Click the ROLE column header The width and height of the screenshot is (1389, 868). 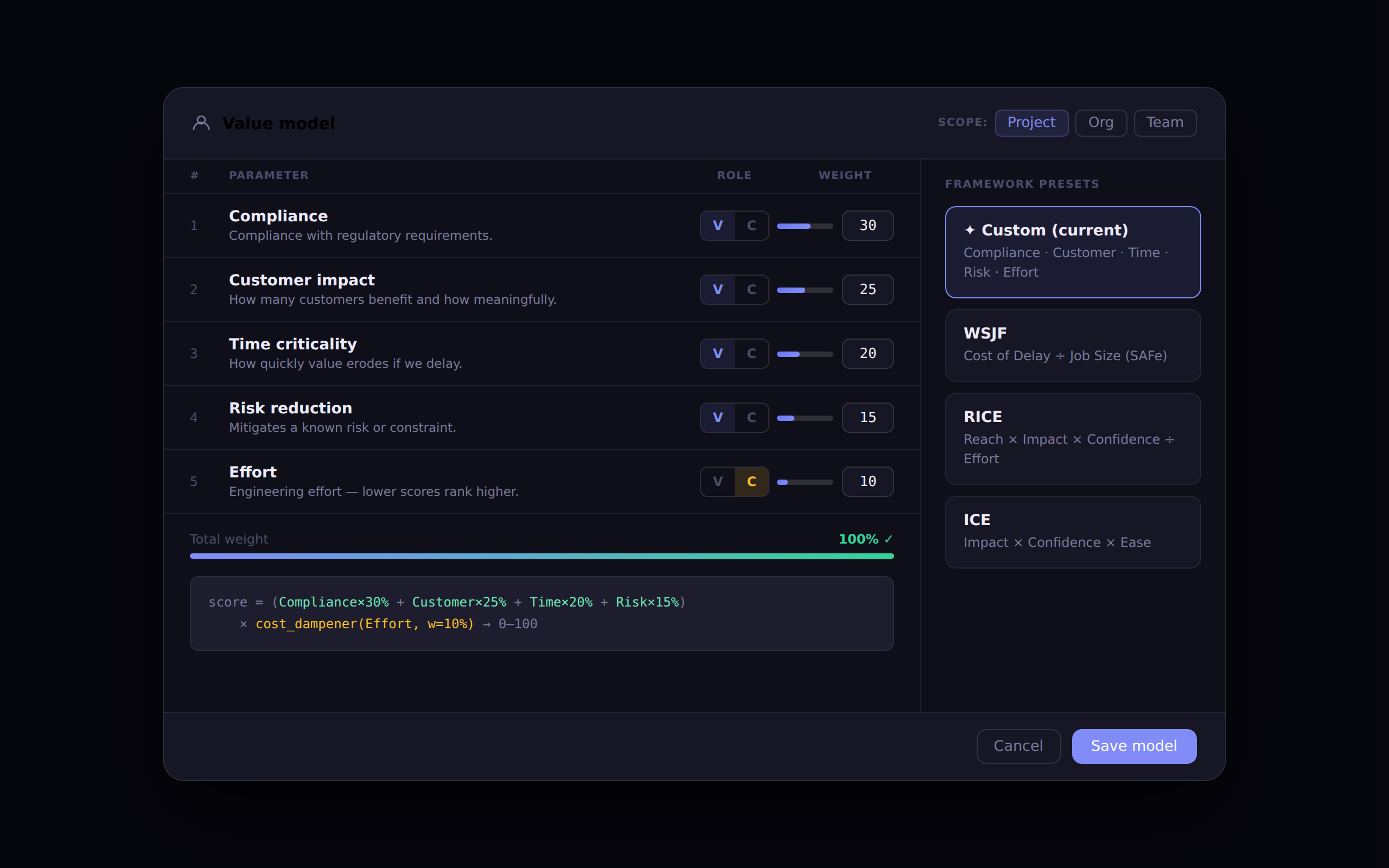click(734, 176)
